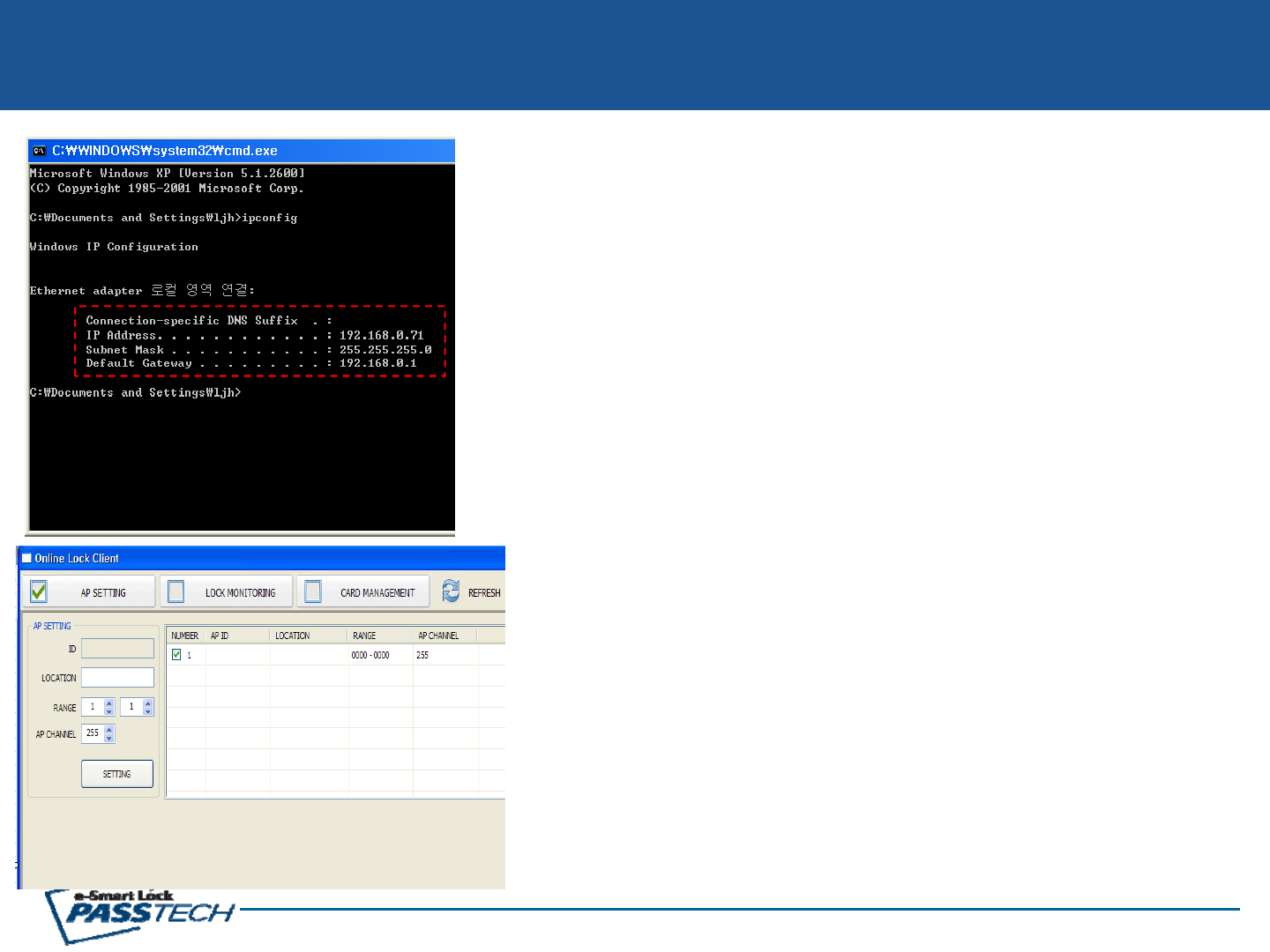Screen dimensions: 1270x952
Task: Click the SETTING button
Action: [117, 774]
